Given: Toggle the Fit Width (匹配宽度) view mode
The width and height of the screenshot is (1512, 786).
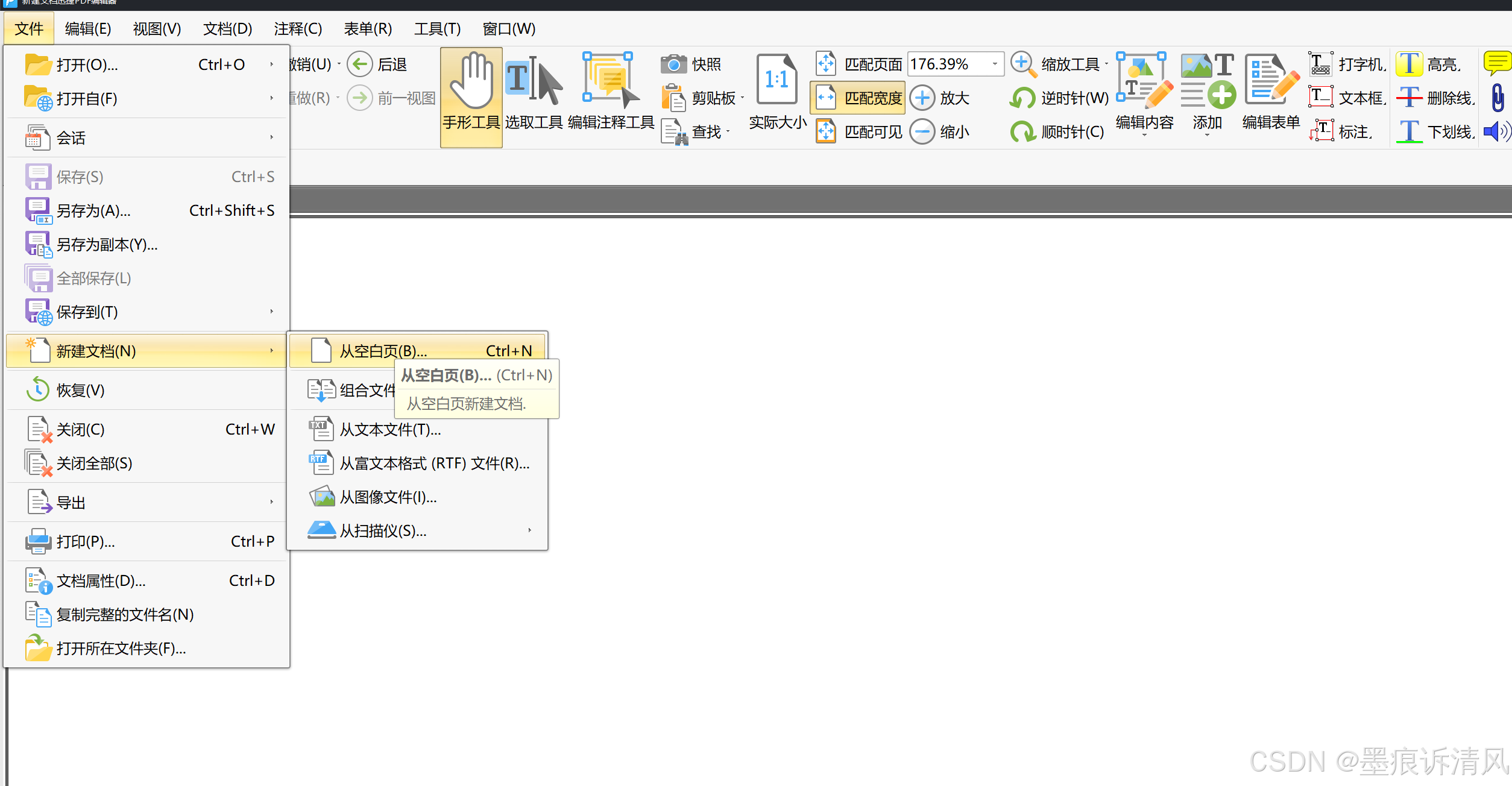Looking at the screenshot, I should 858,98.
